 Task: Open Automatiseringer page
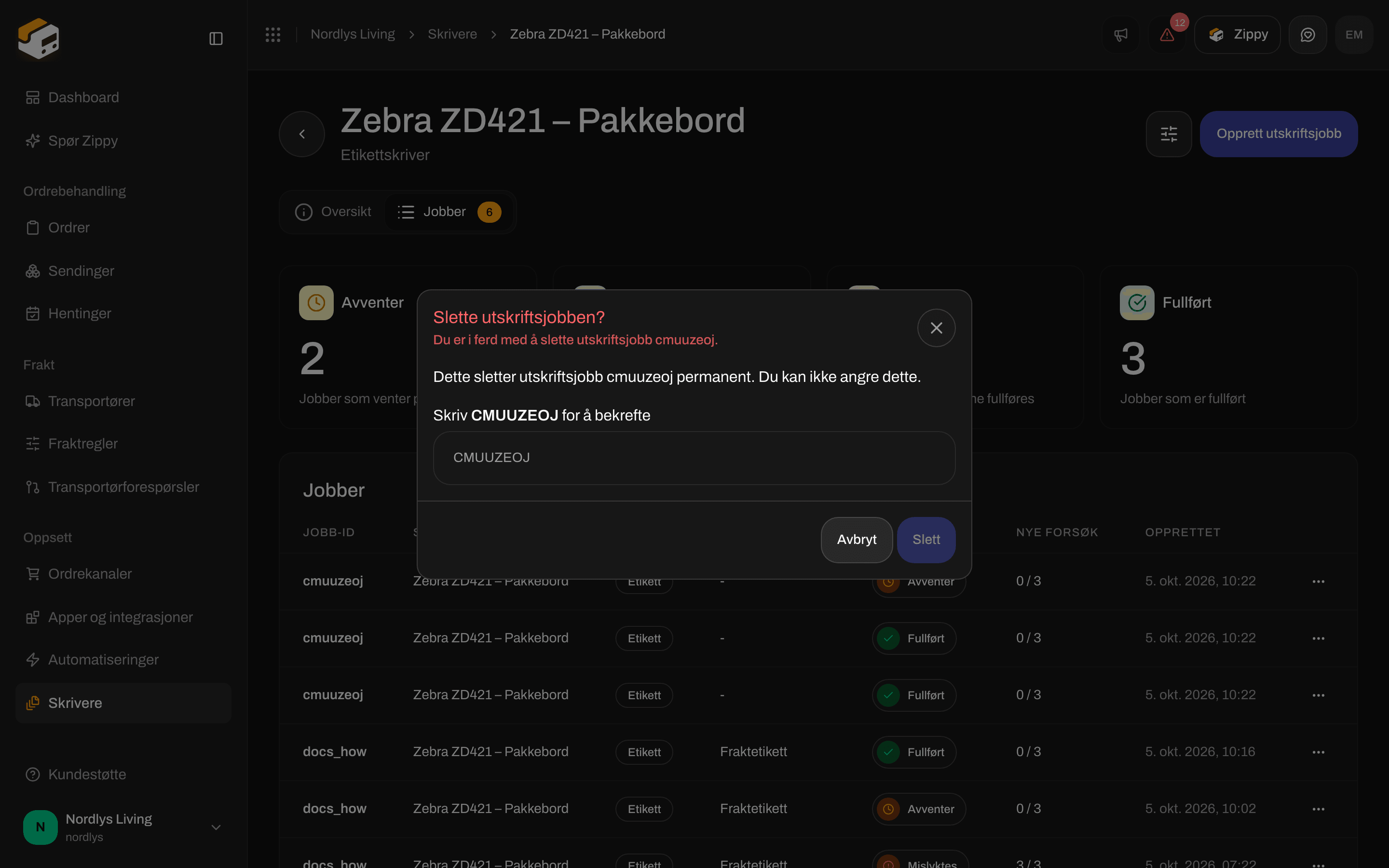pos(123,660)
